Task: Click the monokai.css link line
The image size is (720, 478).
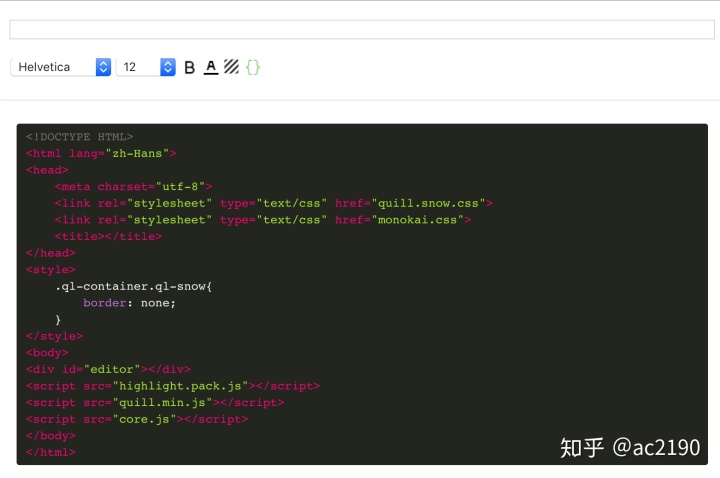Action: point(263,219)
